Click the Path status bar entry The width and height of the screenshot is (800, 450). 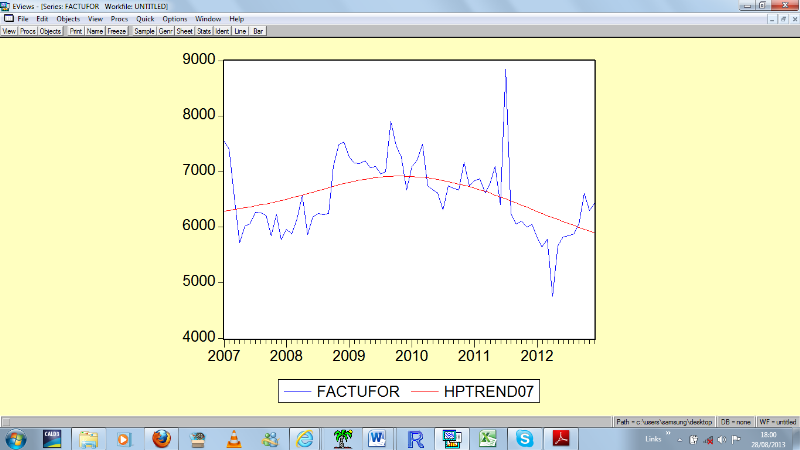[x=663, y=422]
